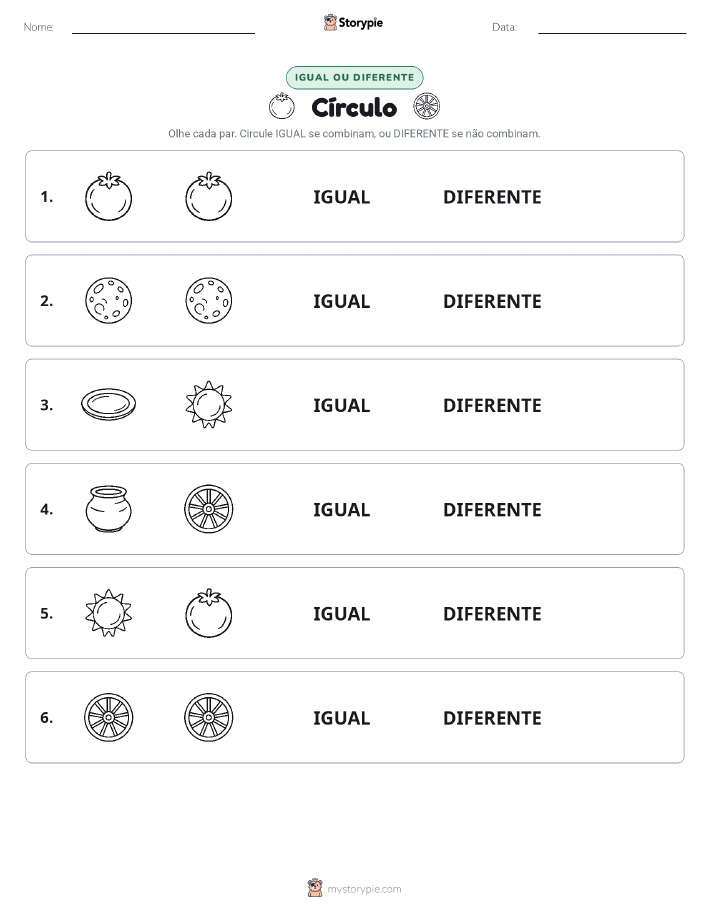Click the first tomato in row 1
709x917 pixels.
tap(108, 196)
